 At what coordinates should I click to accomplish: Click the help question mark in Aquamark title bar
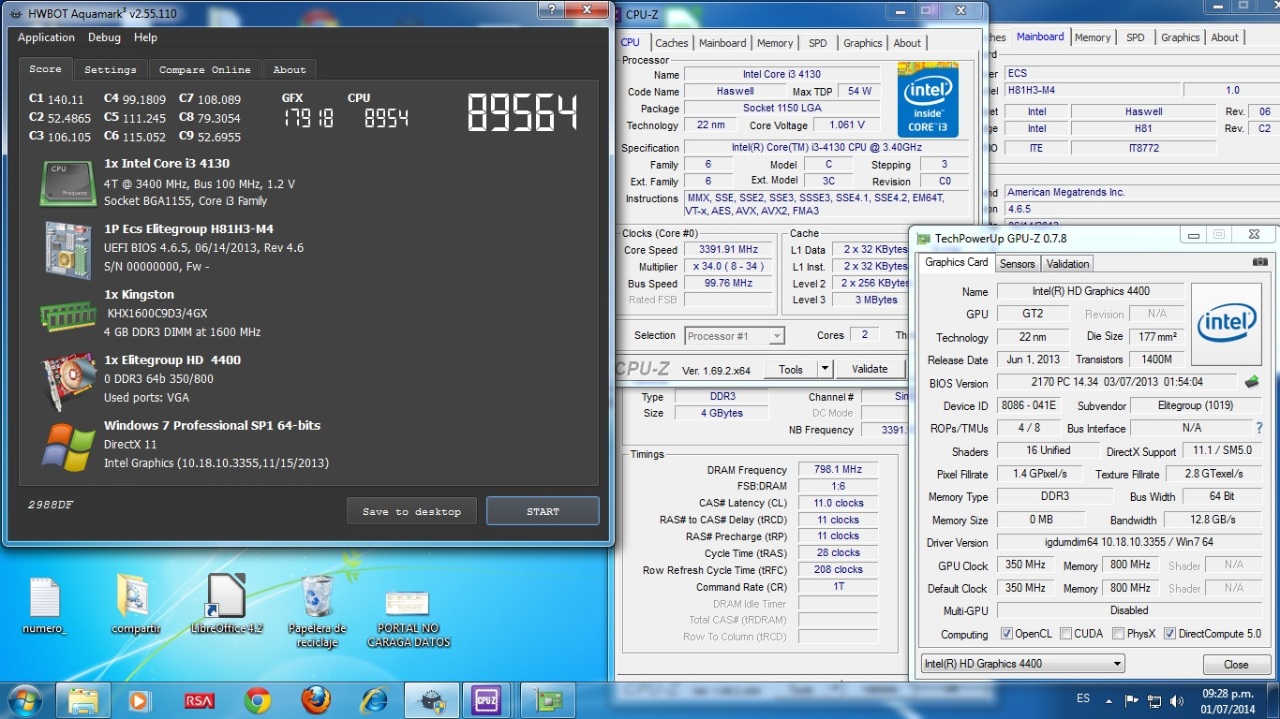tap(552, 9)
